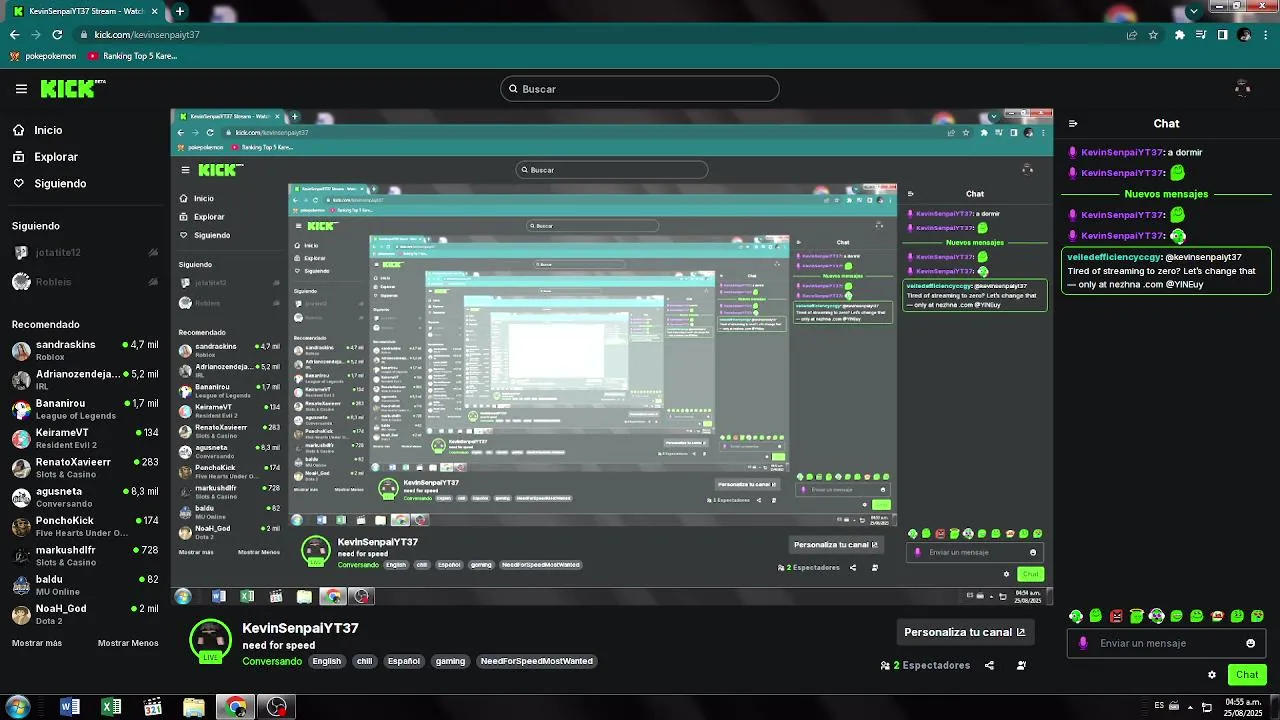This screenshot has height=720, width=1280.
Task: Open recommended channel agusneta
Action: click(85, 497)
